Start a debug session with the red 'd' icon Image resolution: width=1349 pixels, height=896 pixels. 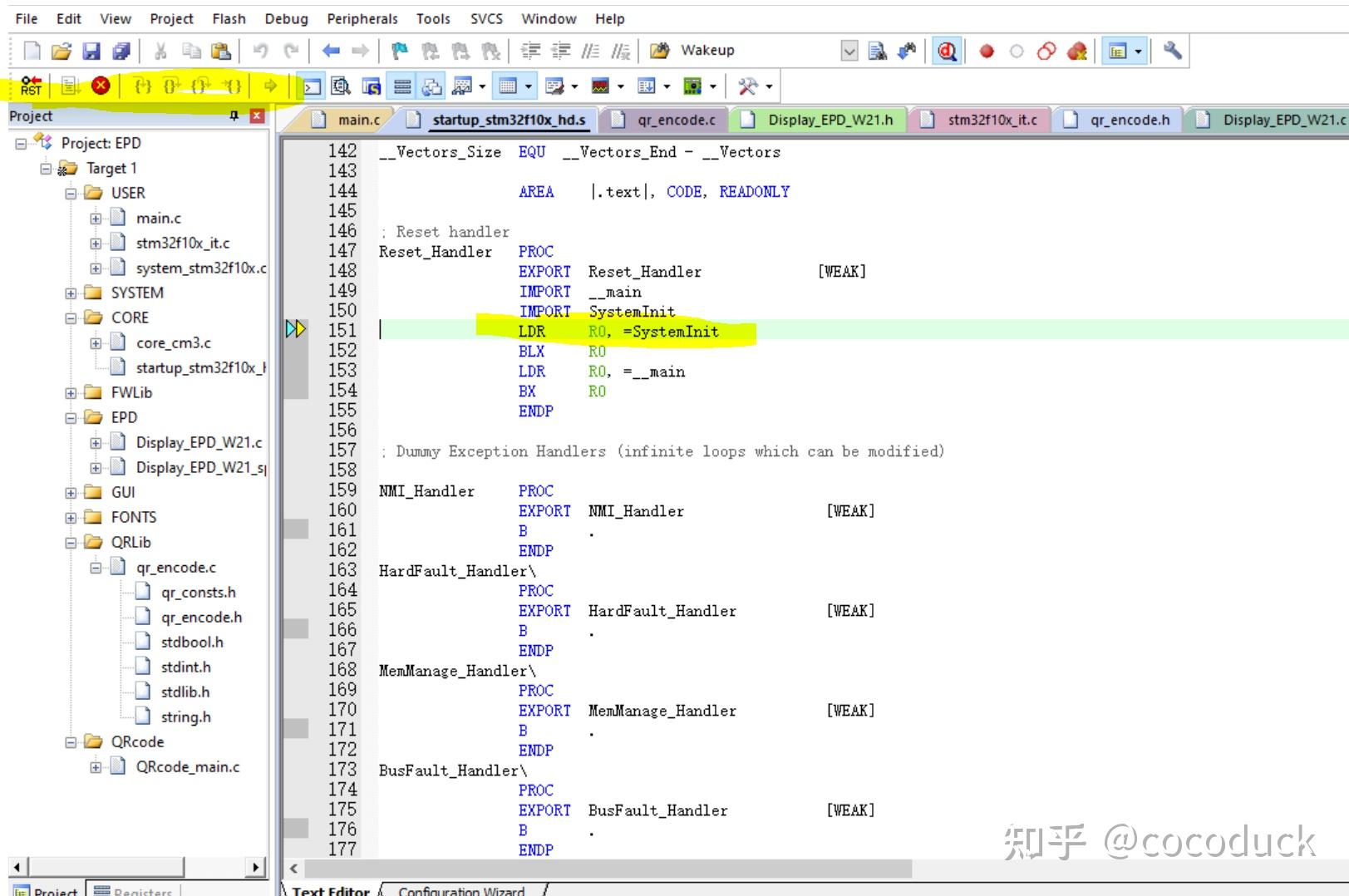click(948, 51)
